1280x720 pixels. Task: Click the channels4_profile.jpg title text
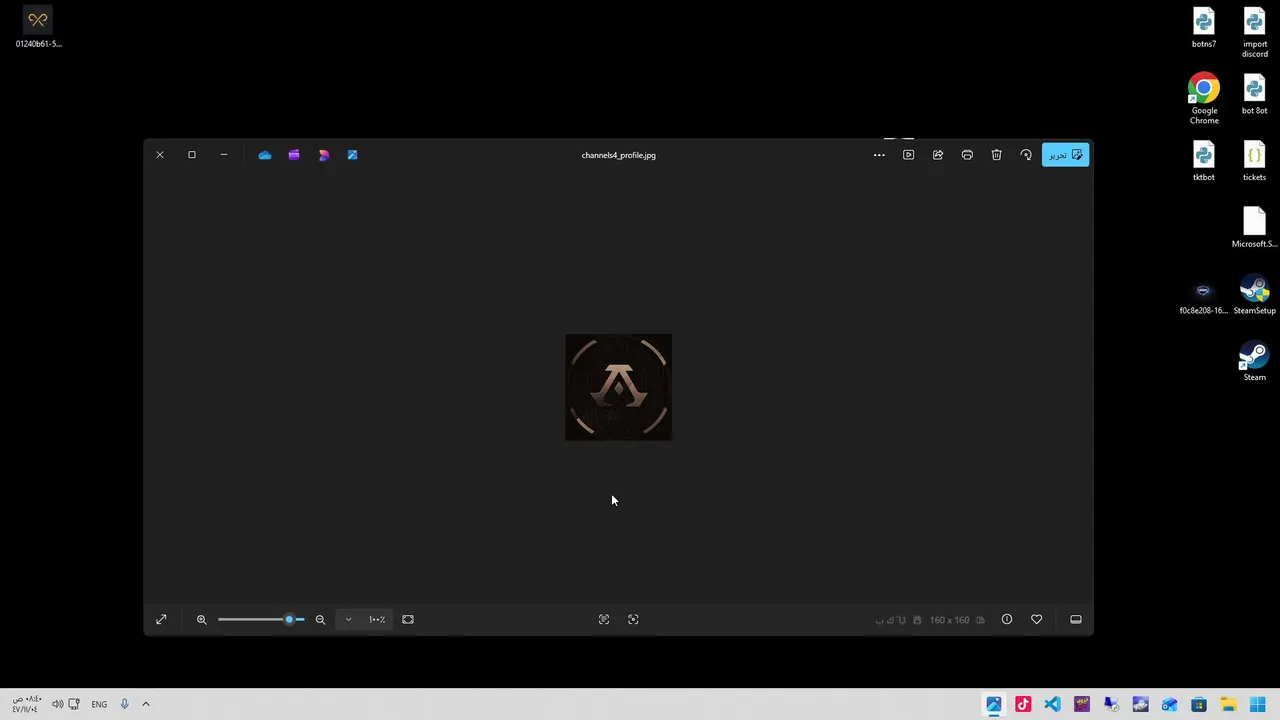(619, 155)
